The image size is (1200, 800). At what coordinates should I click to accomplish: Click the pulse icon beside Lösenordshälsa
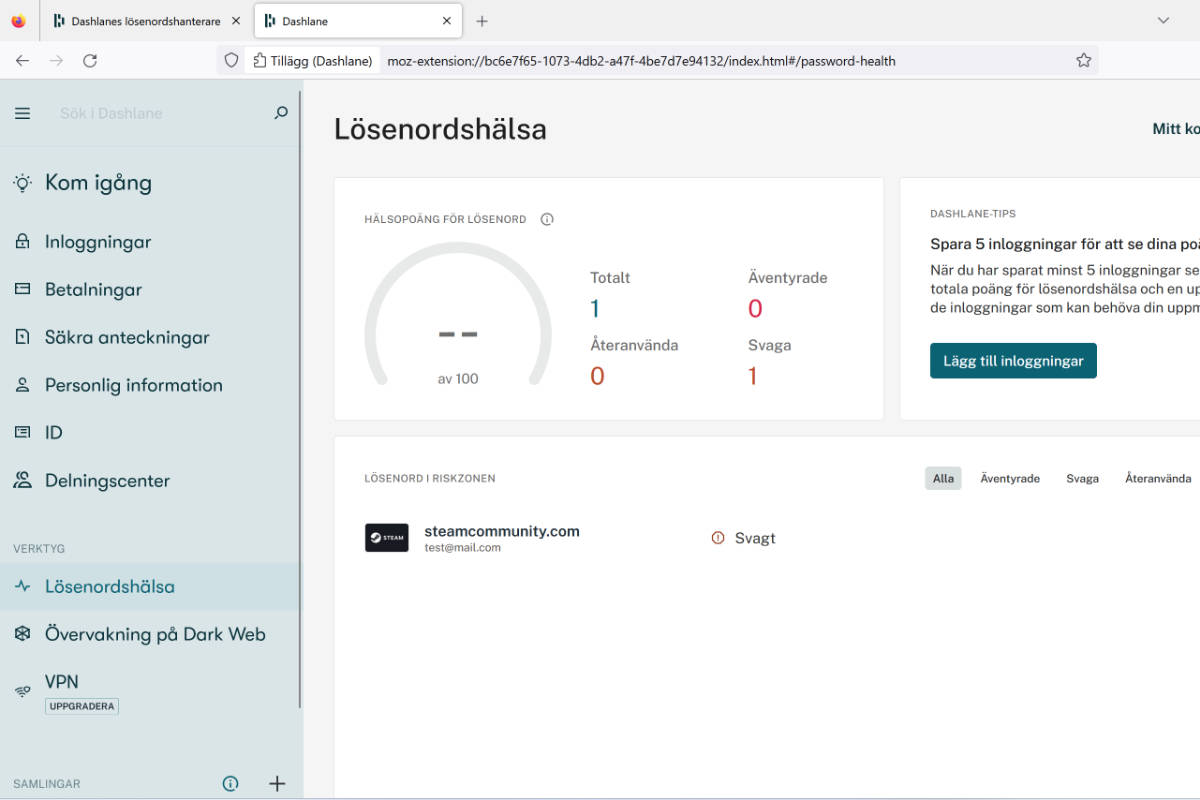pos(22,587)
